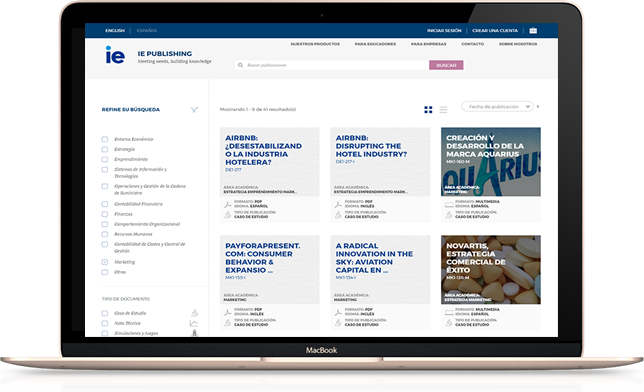Click case study icon on A Radical Innovation card
The image size is (644, 392).
(338, 323)
